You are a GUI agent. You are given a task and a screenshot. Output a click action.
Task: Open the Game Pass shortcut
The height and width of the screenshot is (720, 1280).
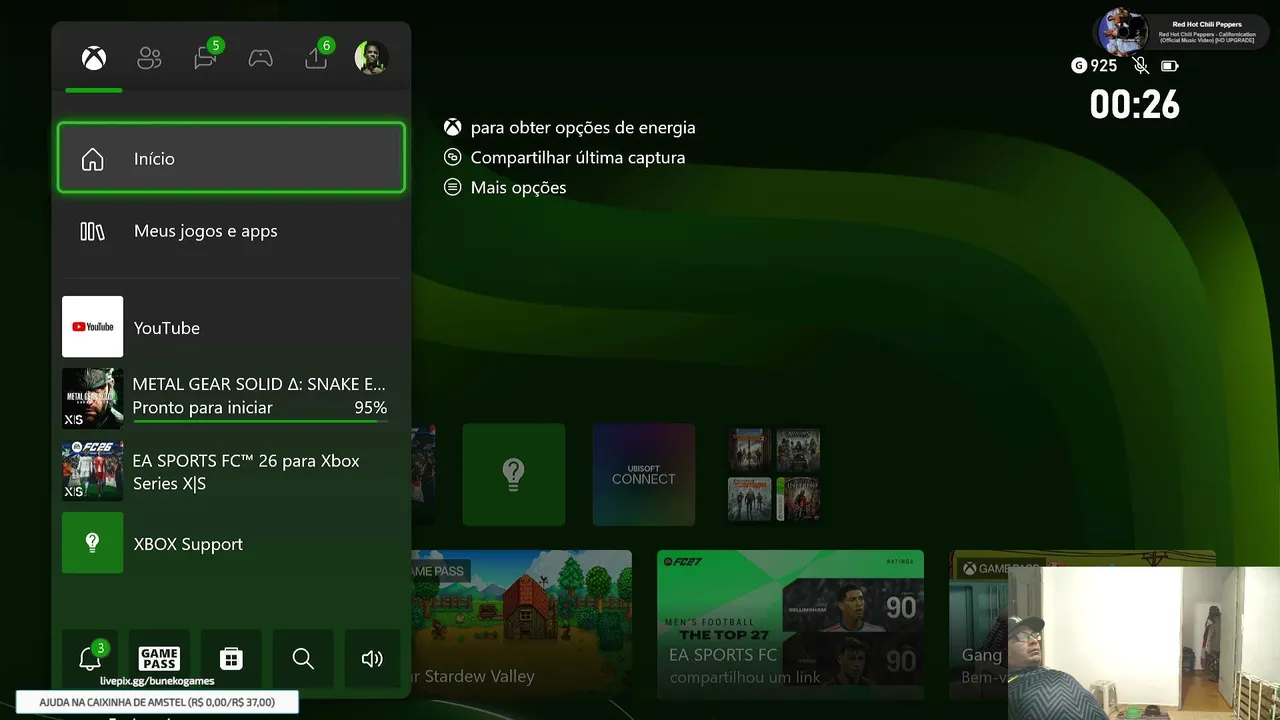coord(160,658)
